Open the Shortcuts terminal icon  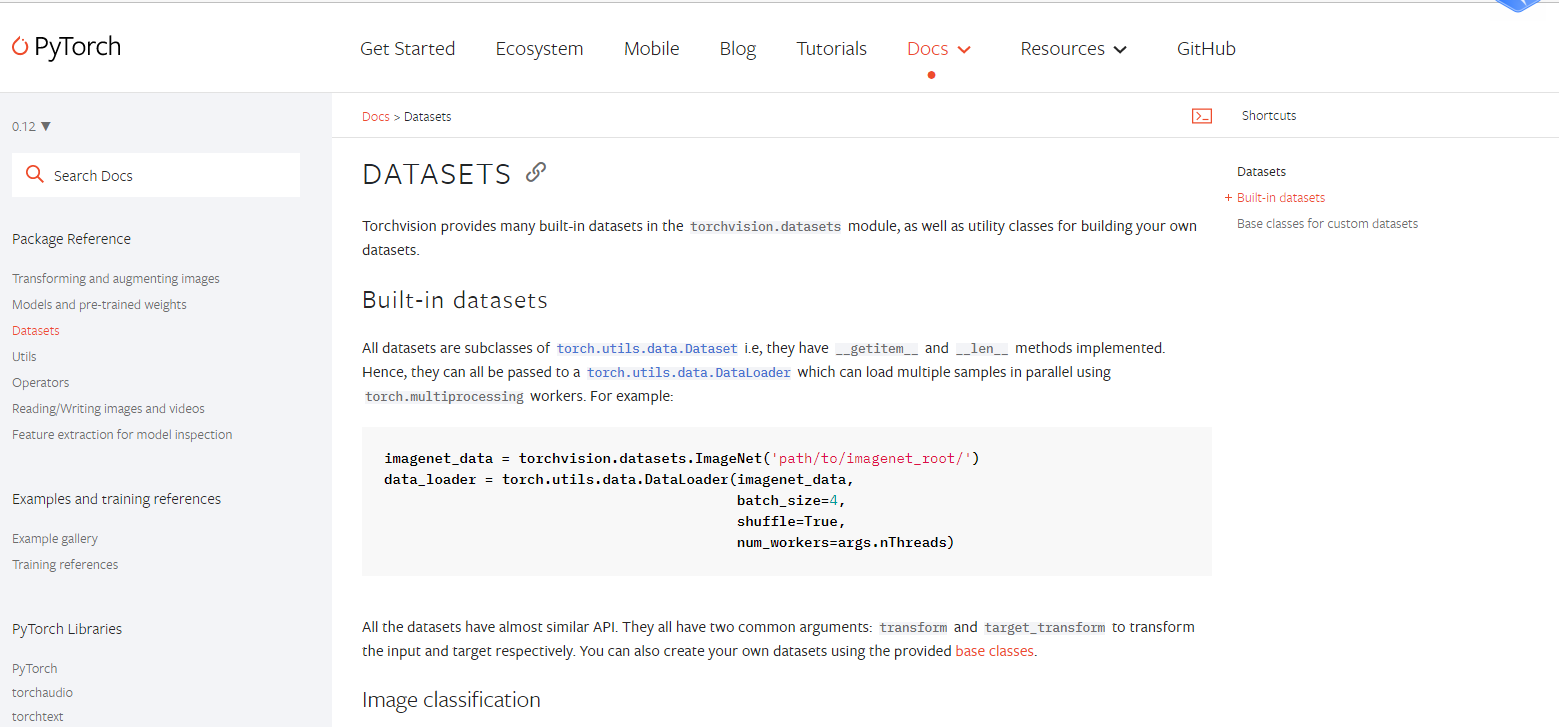click(x=1201, y=116)
